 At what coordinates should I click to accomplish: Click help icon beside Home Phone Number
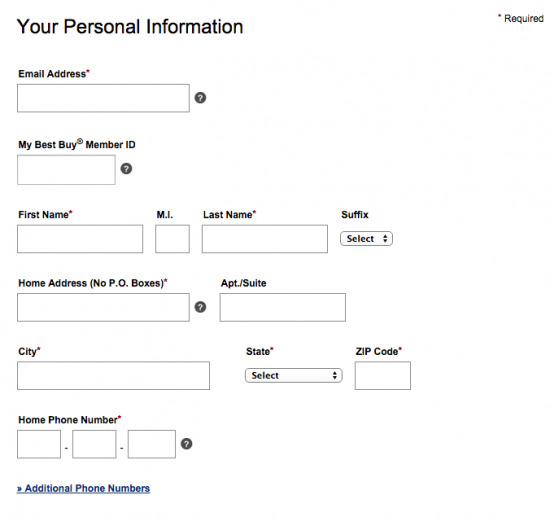(187, 444)
